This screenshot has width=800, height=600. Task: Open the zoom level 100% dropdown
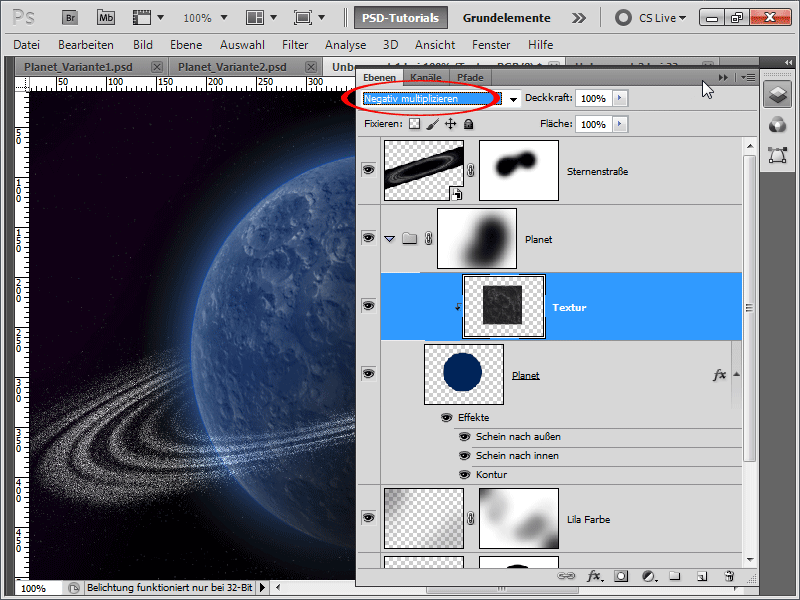point(223,18)
